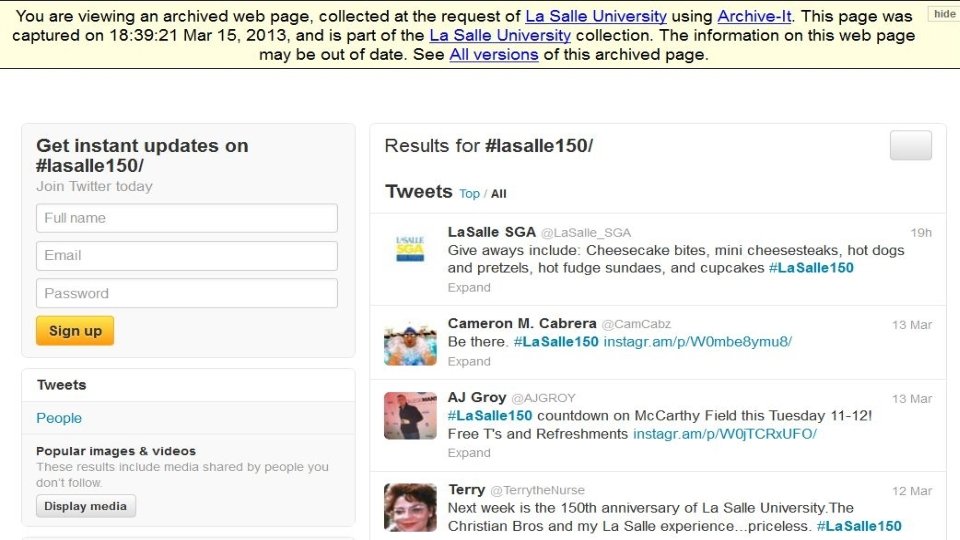Open #LaSalle150 hashtag in Cabrera tweet
960x540 pixels.
tap(556, 342)
